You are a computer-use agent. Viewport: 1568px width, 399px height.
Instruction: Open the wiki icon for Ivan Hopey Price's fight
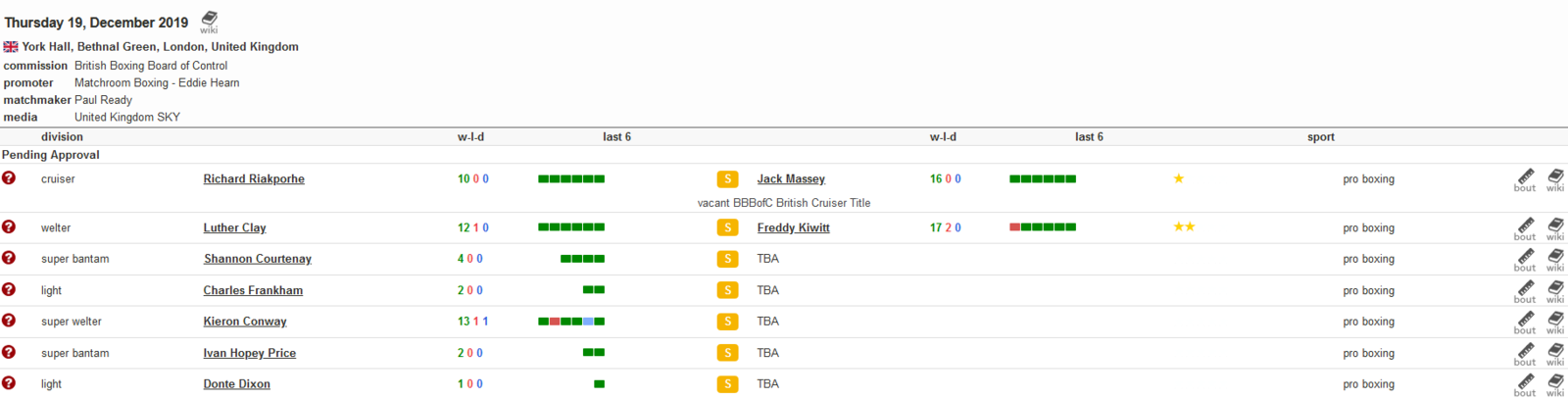(1555, 354)
